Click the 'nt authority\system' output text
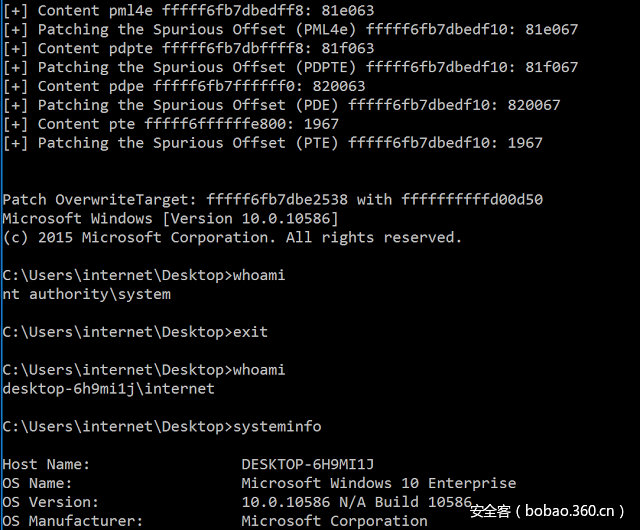Screen dimensions: 640x530 [87, 294]
